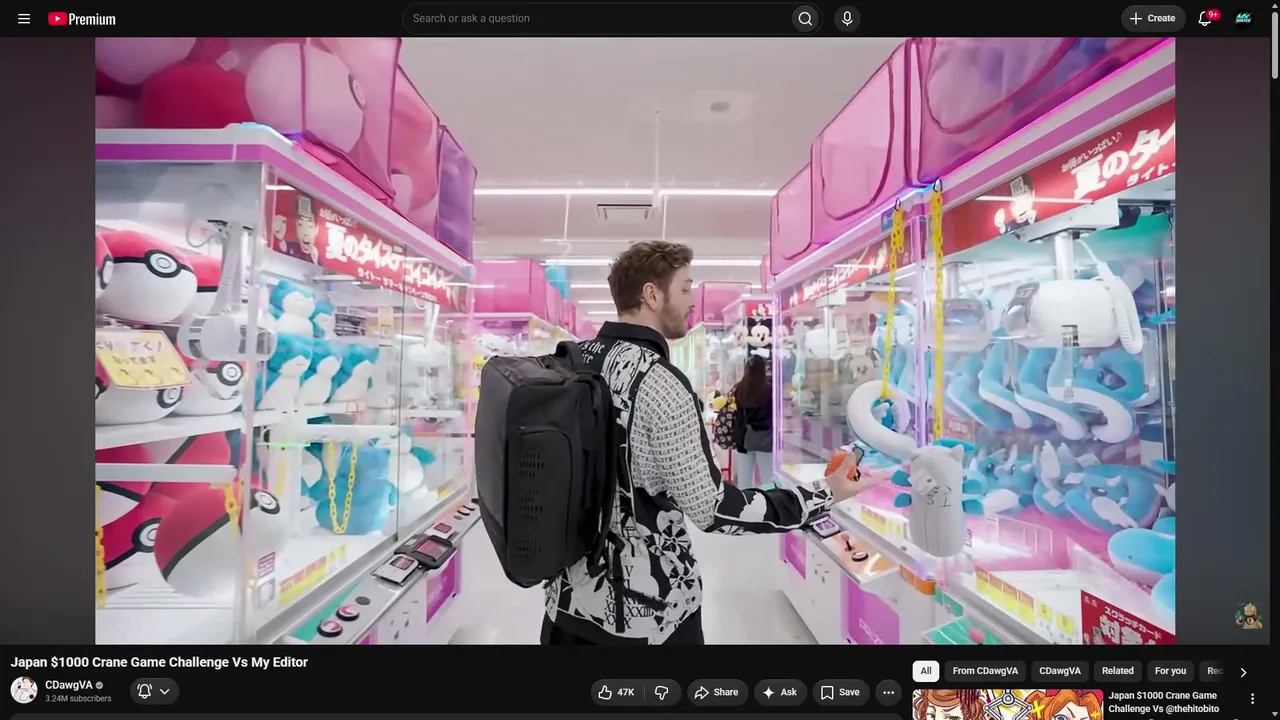Click the video title 'Japan $1000 Crane Game Challenge Vs My Editor'
Viewport: 1280px width, 720px height.
pyautogui.click(x=159, y=662)
